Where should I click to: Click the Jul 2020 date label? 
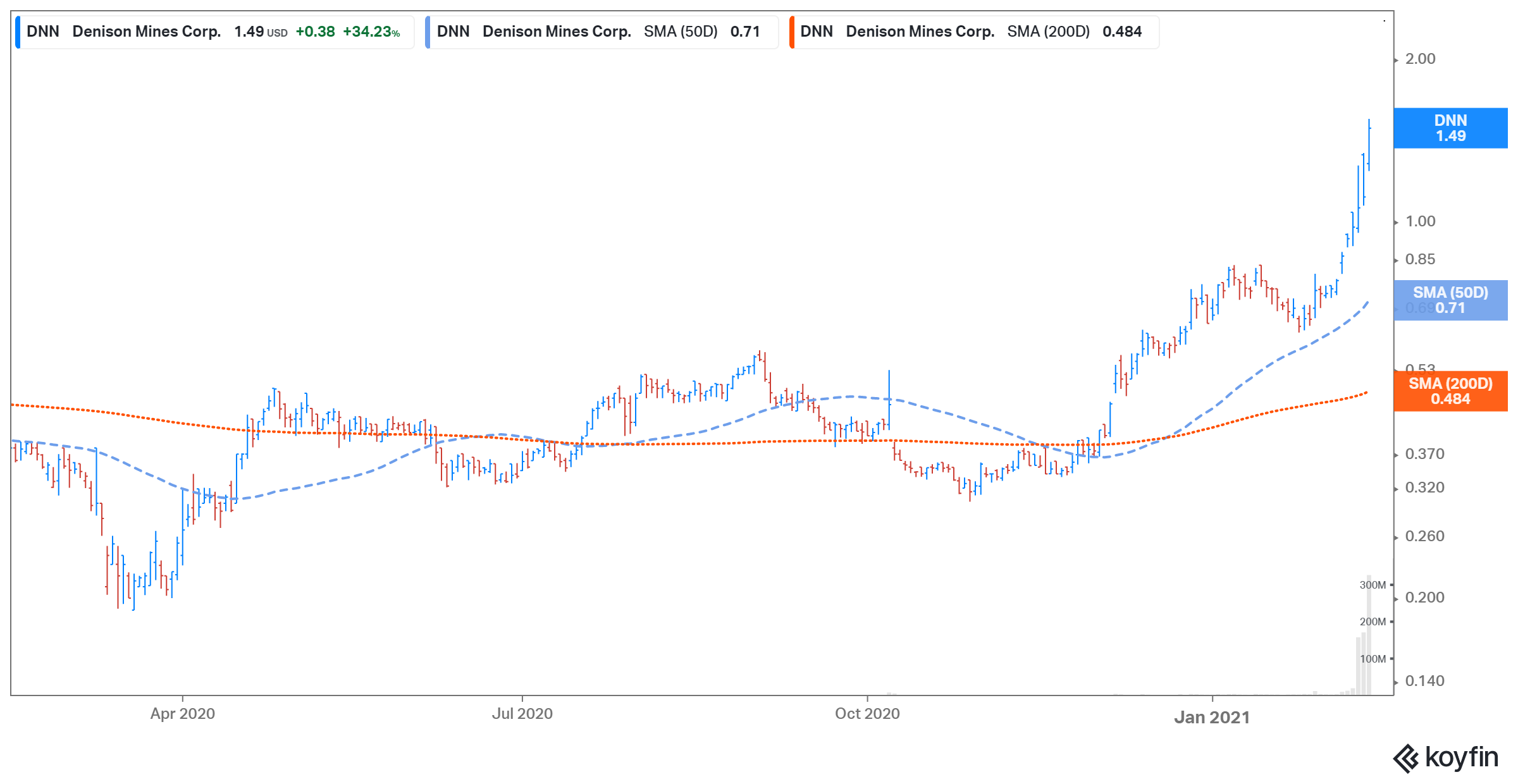coord(522,714)
